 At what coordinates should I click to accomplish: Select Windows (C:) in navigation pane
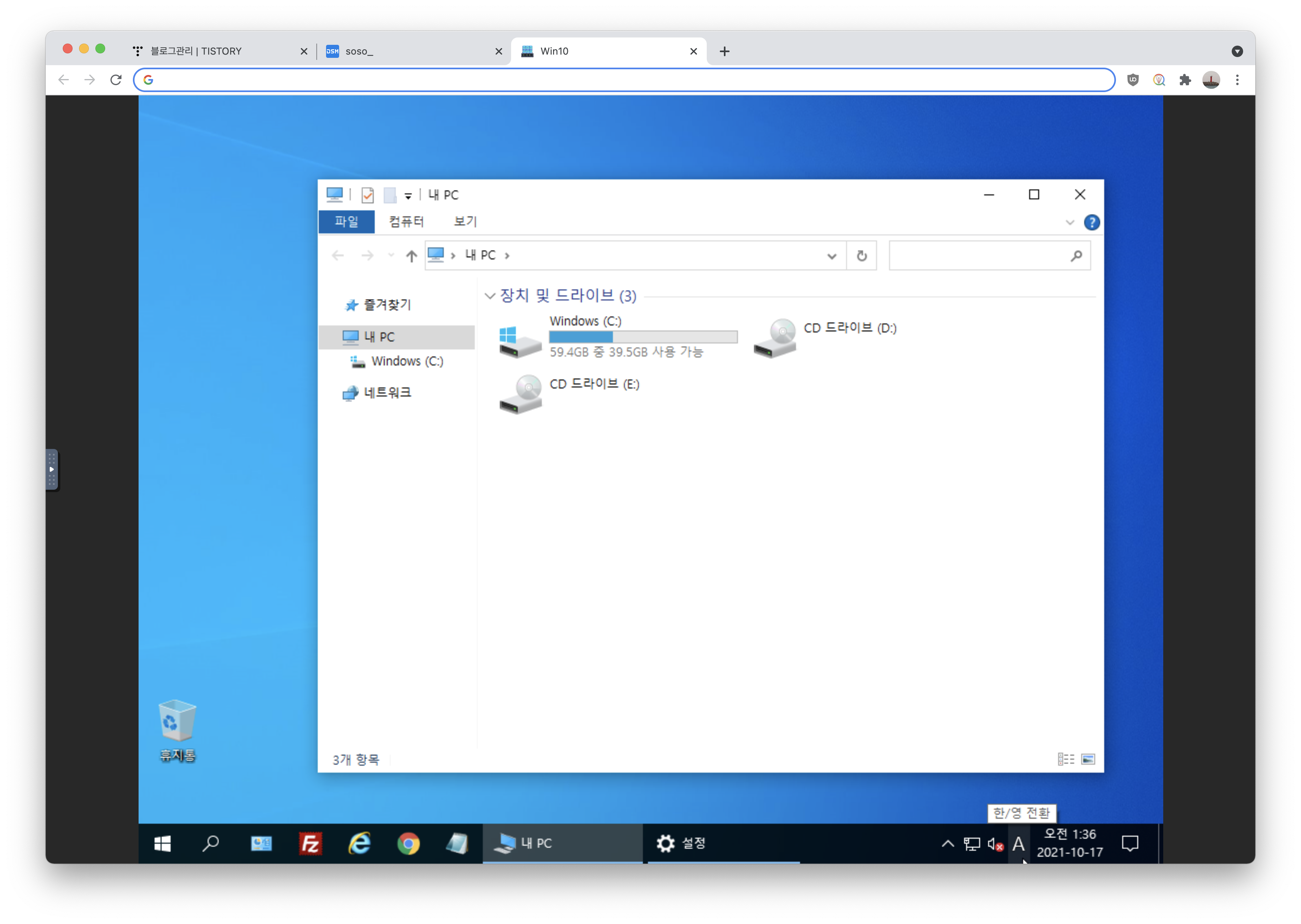[x=406, y=361]
